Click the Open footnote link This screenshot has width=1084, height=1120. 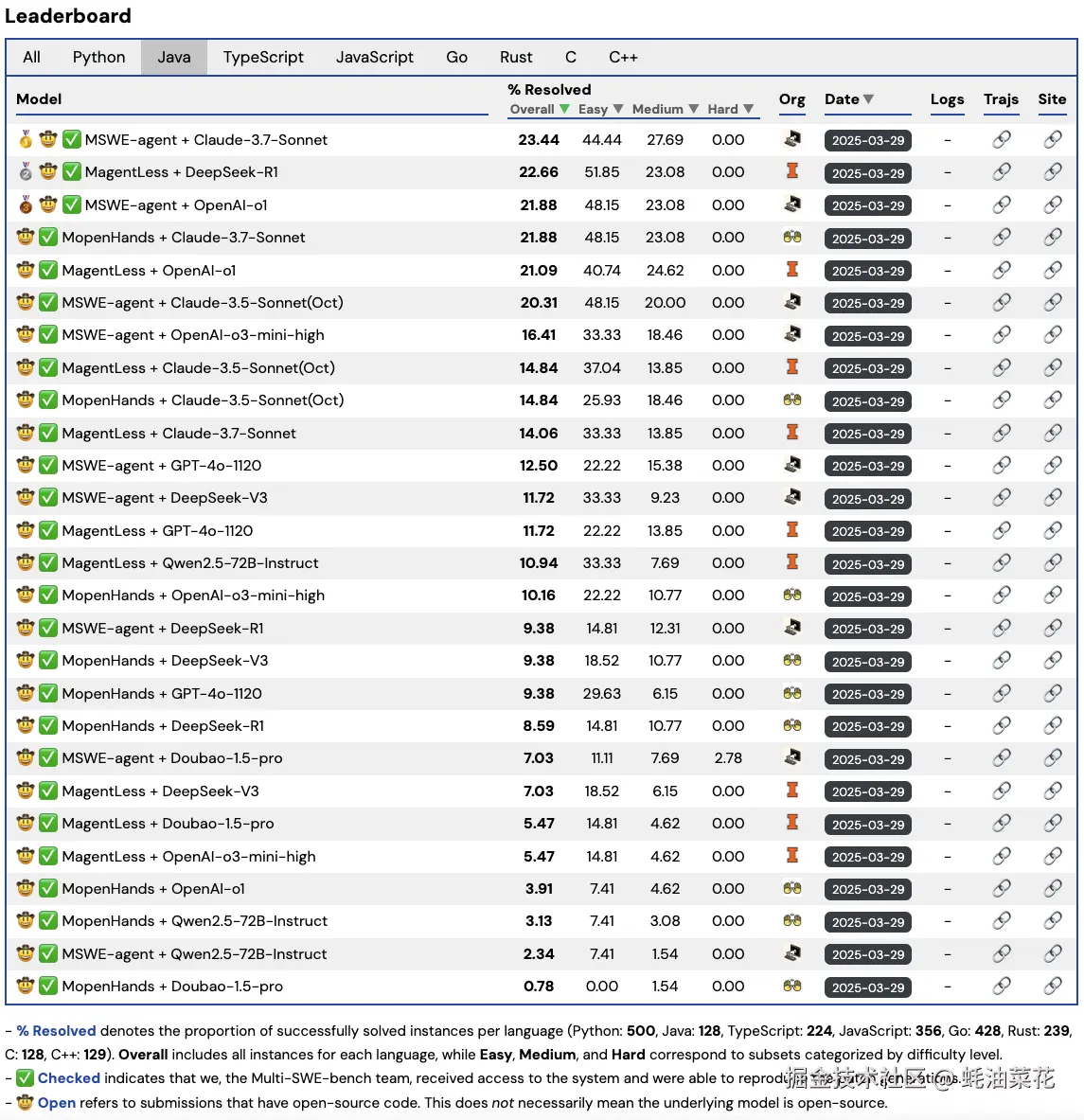coord(57,1102)
